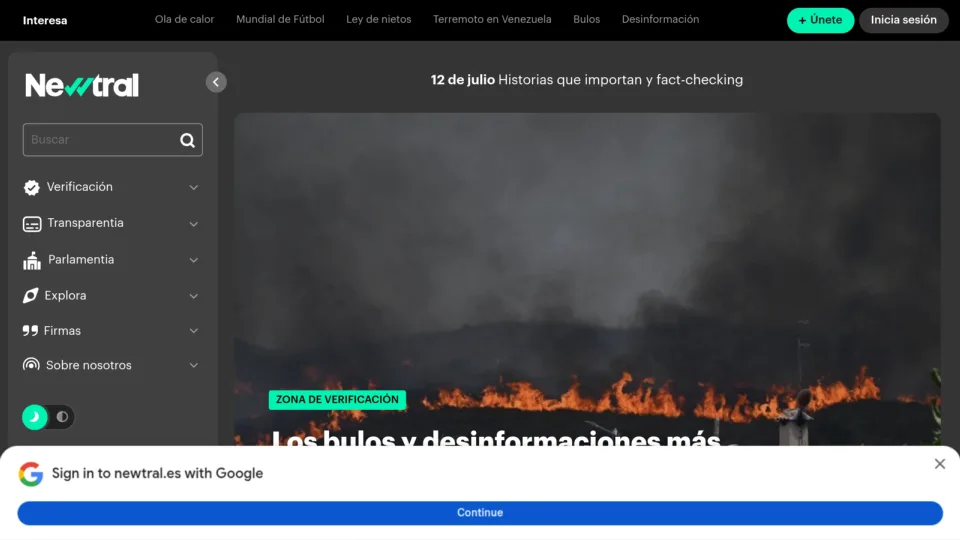
Task: Enable dark mode moon toggle
Action: click(35, 417)
